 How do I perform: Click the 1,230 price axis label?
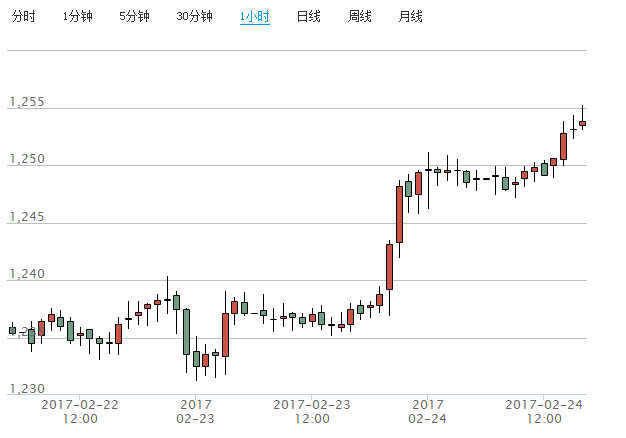[x=27, y=388]
